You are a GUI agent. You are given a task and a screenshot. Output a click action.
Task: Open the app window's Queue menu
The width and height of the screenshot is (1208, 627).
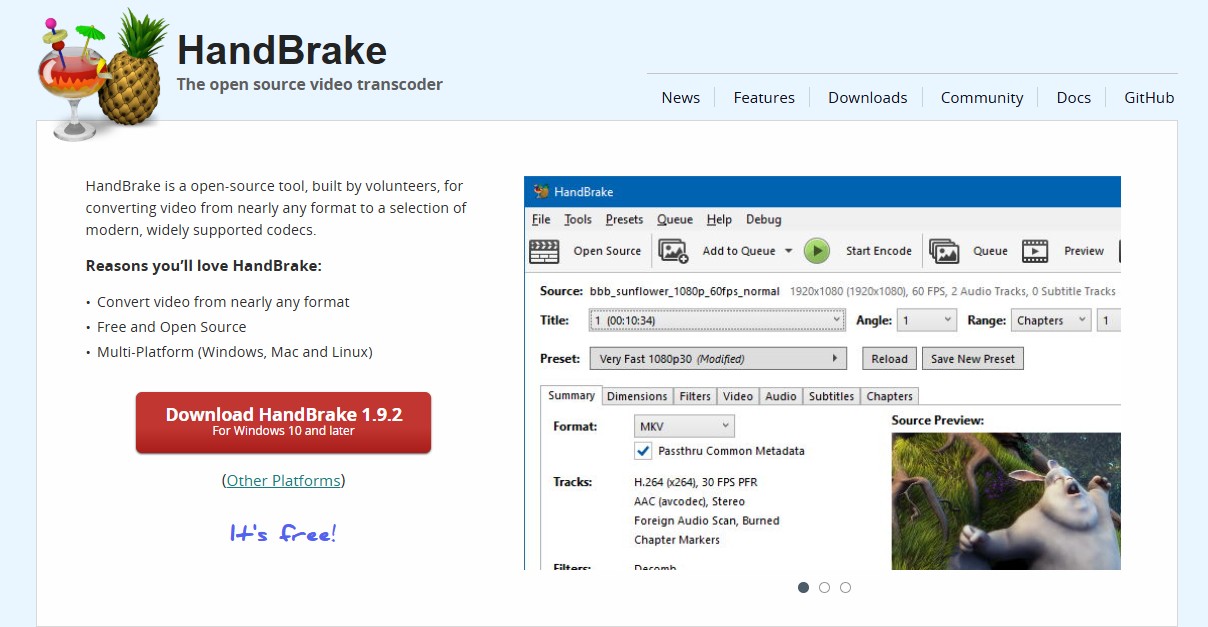(x=675, y=220)
